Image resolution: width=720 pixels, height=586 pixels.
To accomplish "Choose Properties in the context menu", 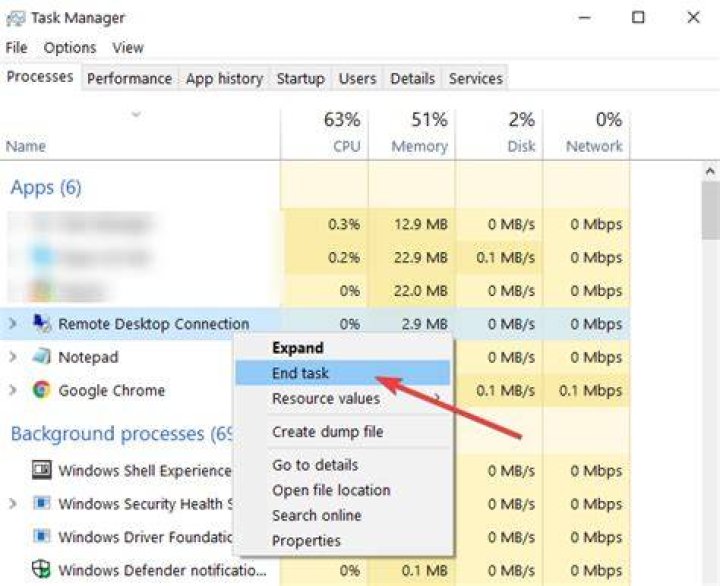I will 343,541.
